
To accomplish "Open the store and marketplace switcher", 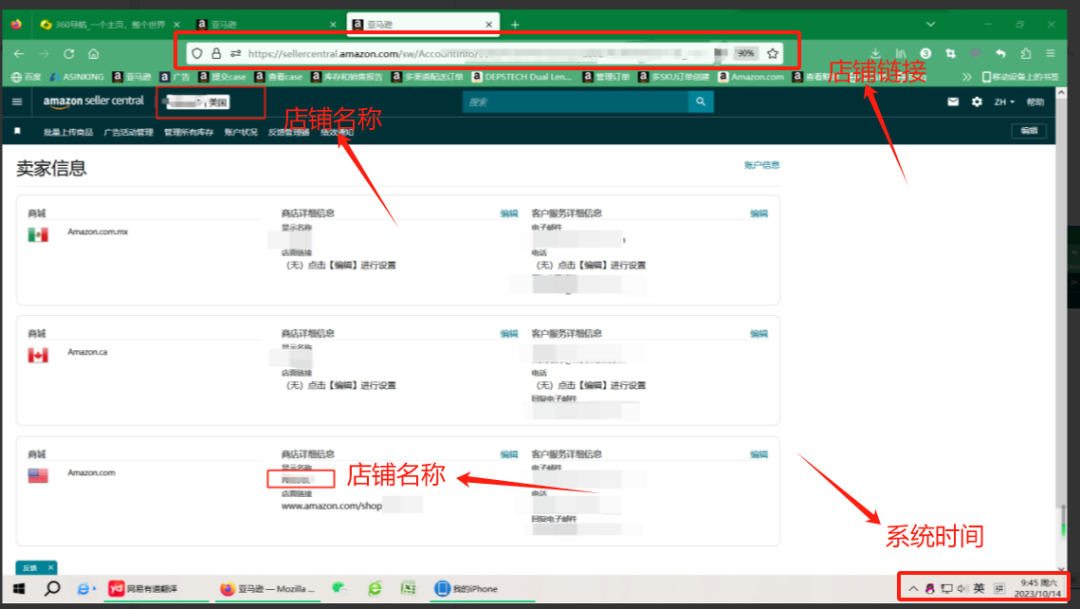I will pos(198,102).
